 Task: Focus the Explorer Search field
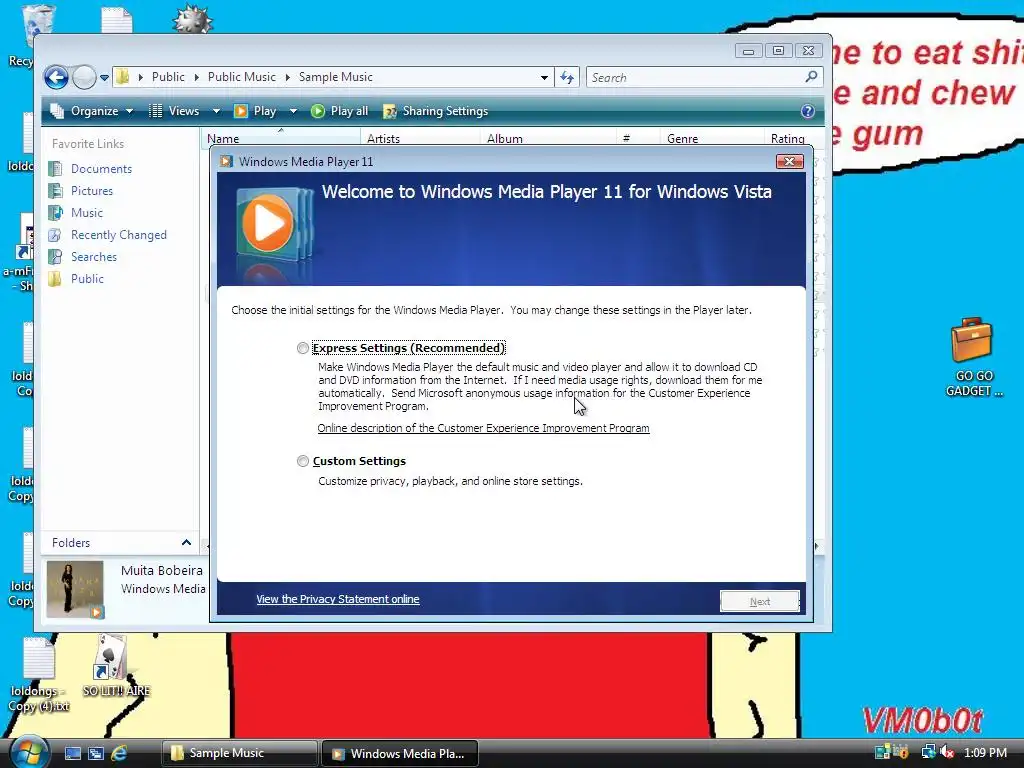tap(704, 77)
